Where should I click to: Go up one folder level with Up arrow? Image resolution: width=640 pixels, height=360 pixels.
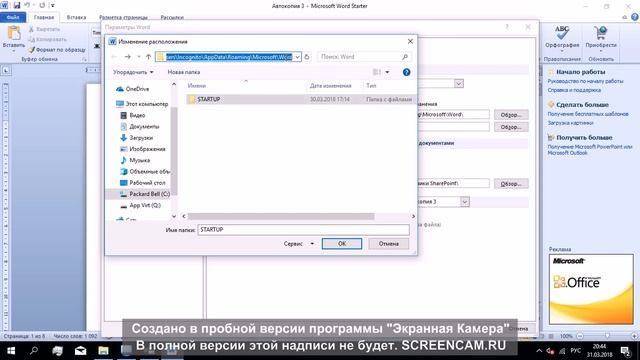(x=149, y=57)
